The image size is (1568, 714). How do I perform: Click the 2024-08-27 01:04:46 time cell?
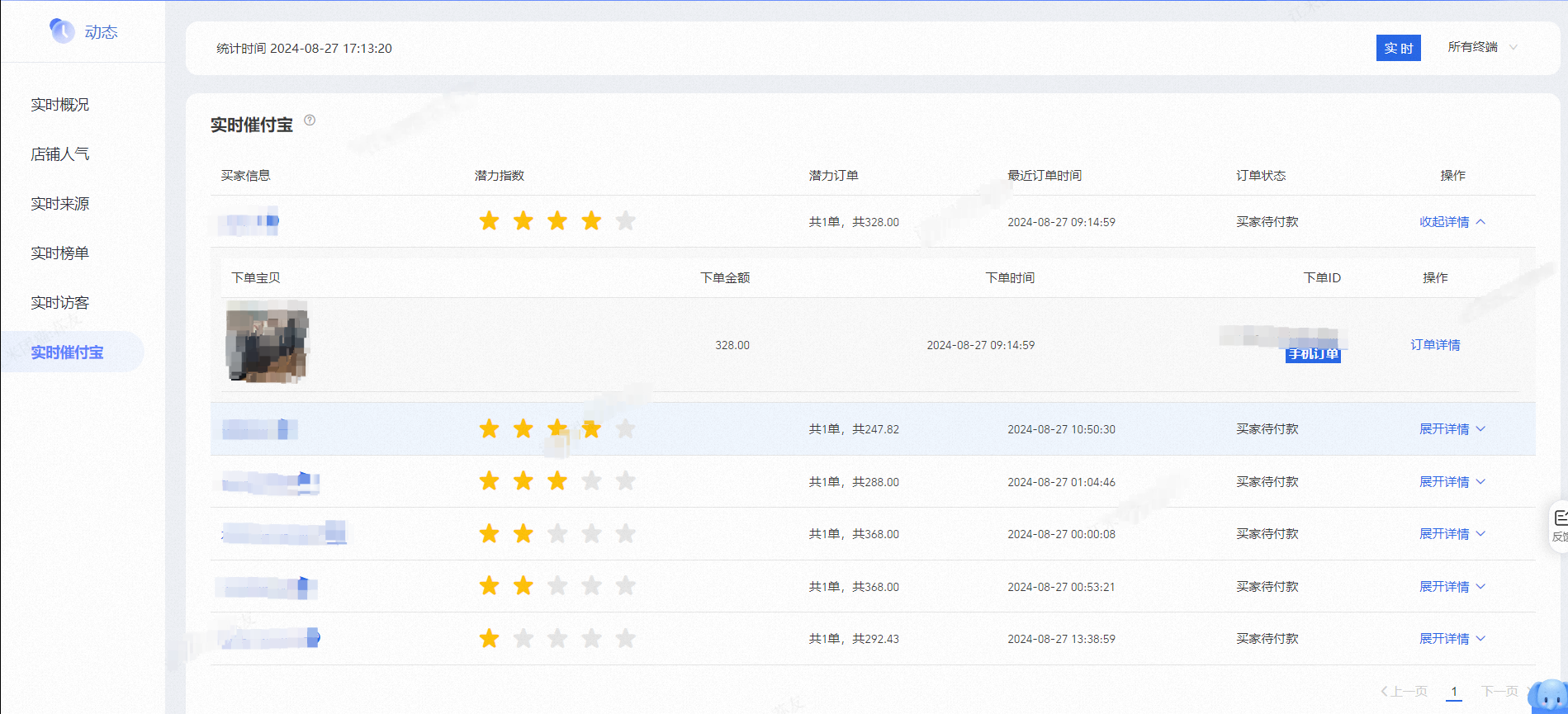(1061, 482)
